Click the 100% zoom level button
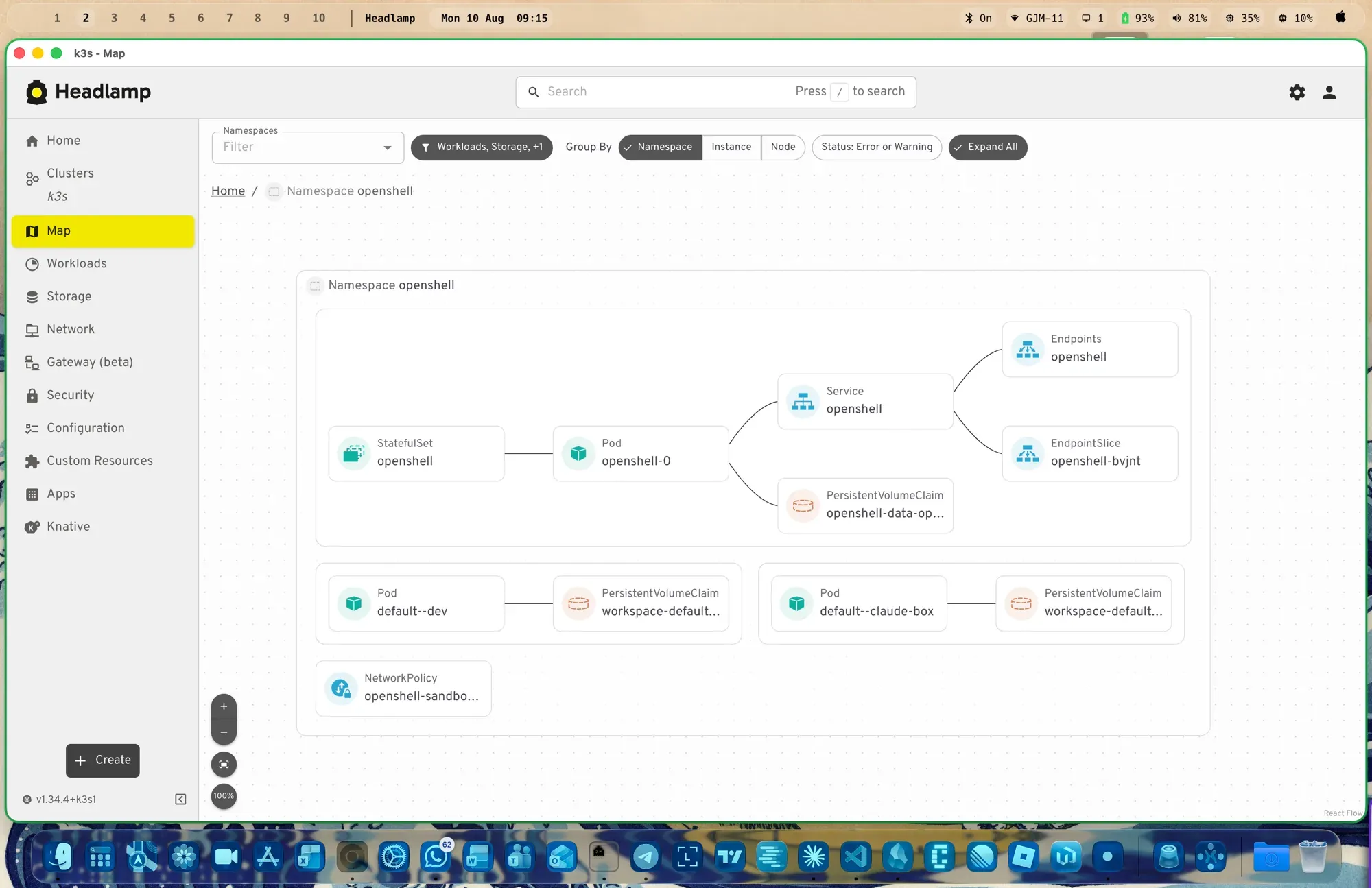1372x888 pixels. coord(224,796)
